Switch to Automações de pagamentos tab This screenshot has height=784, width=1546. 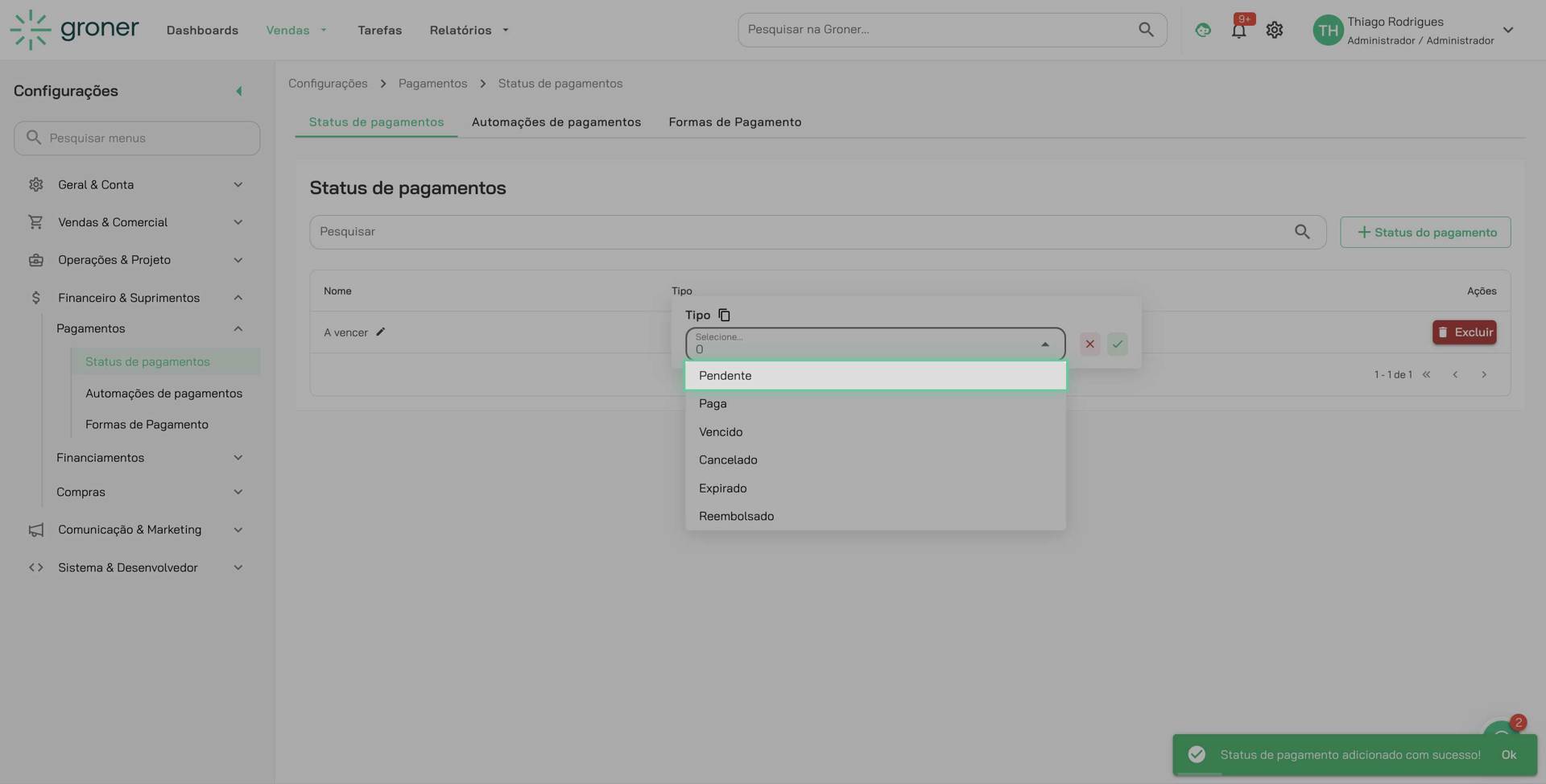(x=556, y=122)
